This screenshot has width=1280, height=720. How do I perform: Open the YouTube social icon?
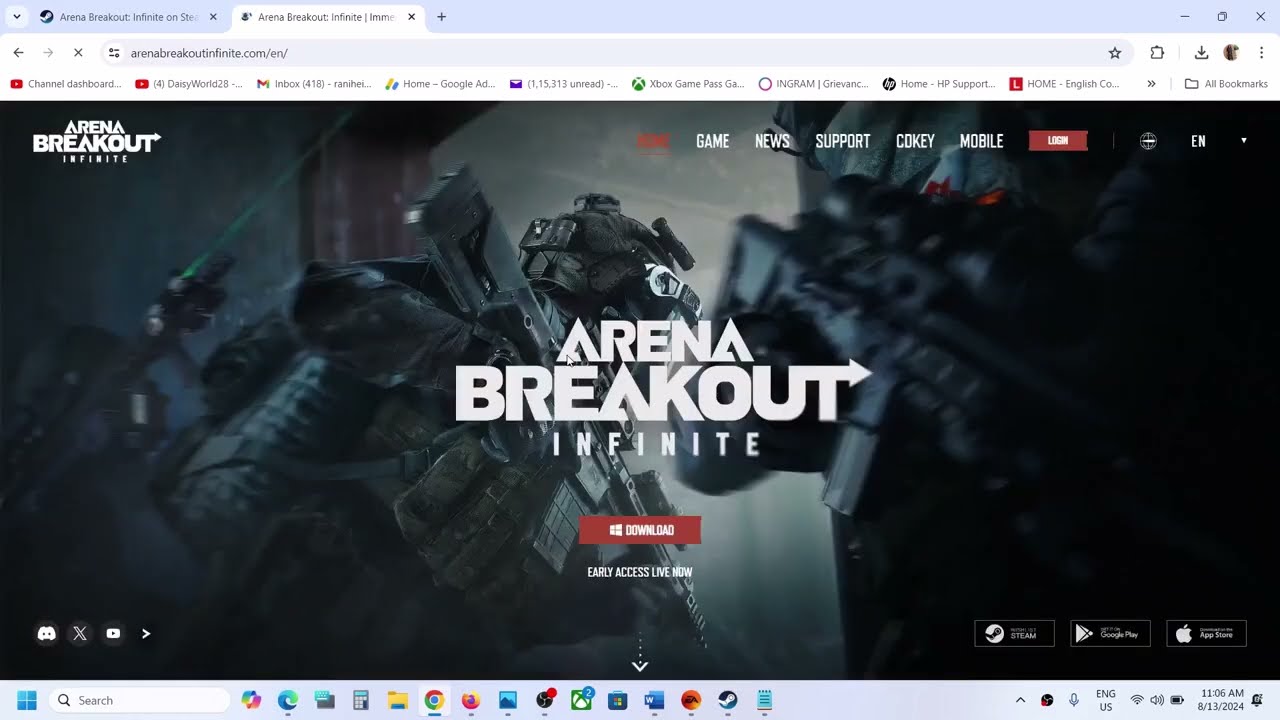coord(113,633)
